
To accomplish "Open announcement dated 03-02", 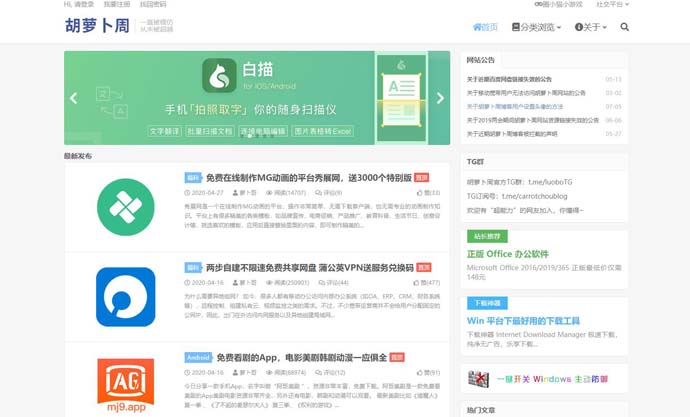I will 526,93.
